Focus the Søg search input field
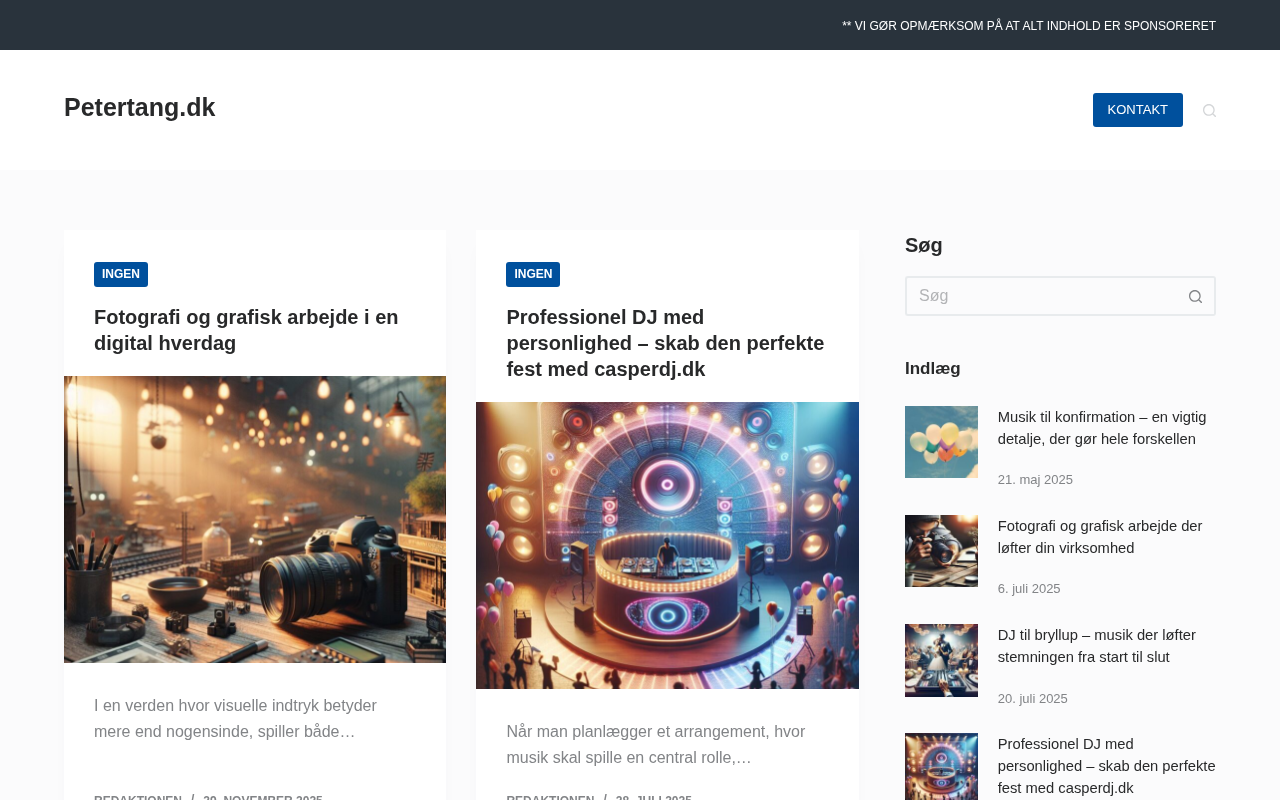The image size is (1280, 800). pyautogui.click(x=1040, y=296)
